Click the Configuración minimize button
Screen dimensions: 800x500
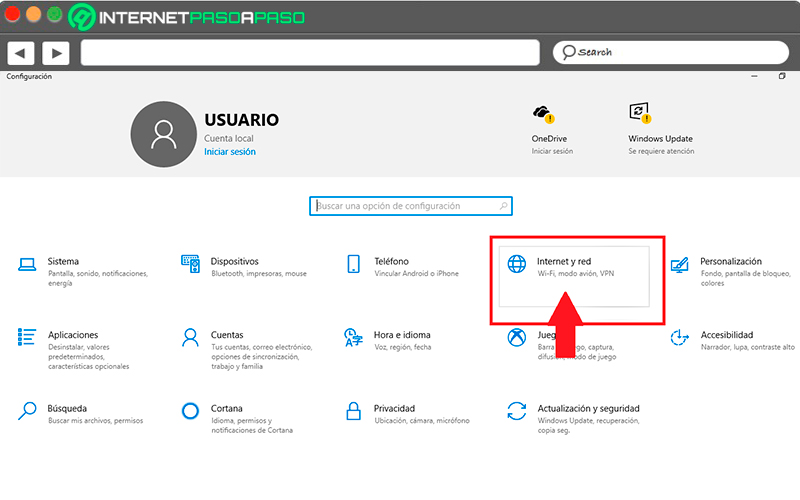(754, 76)
